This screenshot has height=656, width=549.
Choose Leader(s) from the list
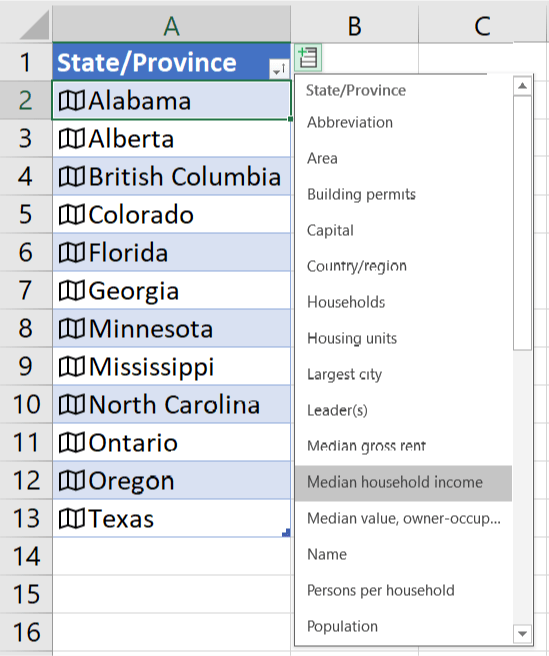coord(403,410)
